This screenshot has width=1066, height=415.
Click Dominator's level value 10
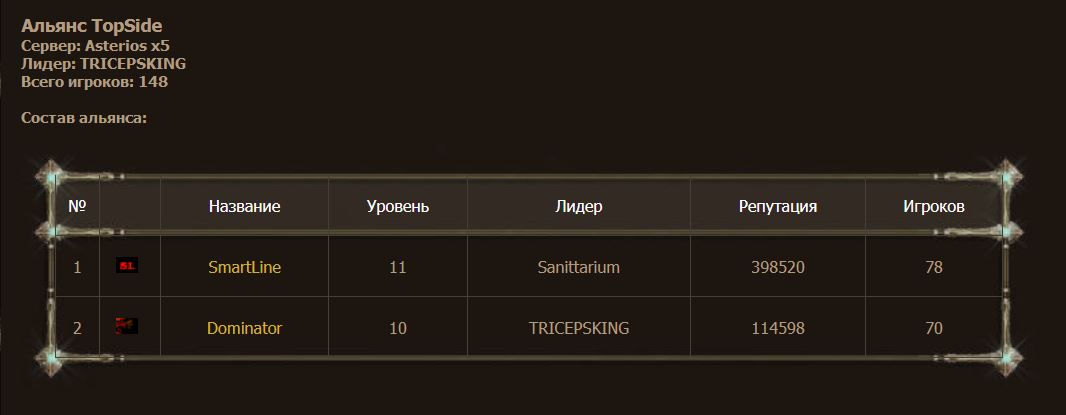click(398, 327)
